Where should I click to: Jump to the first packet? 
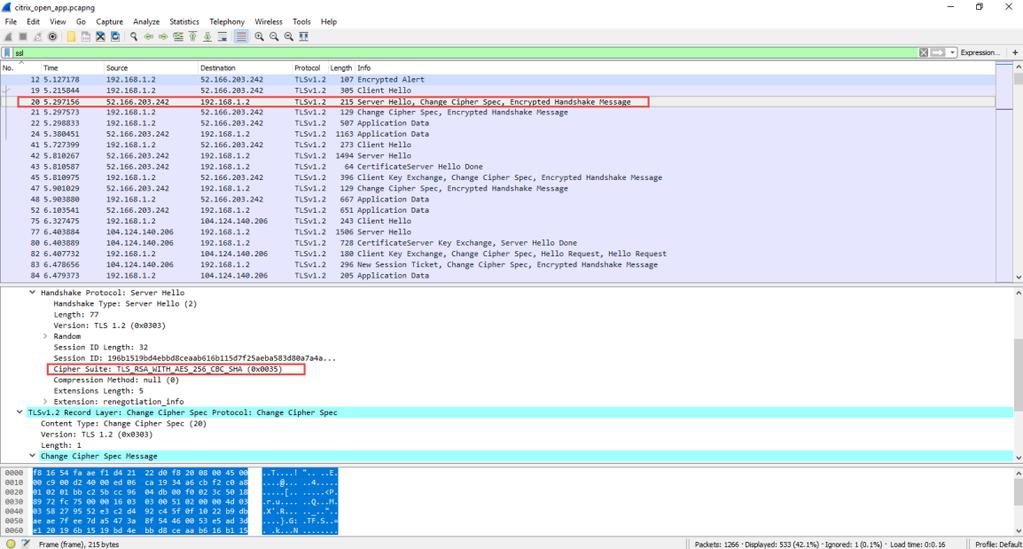(193, 37)
